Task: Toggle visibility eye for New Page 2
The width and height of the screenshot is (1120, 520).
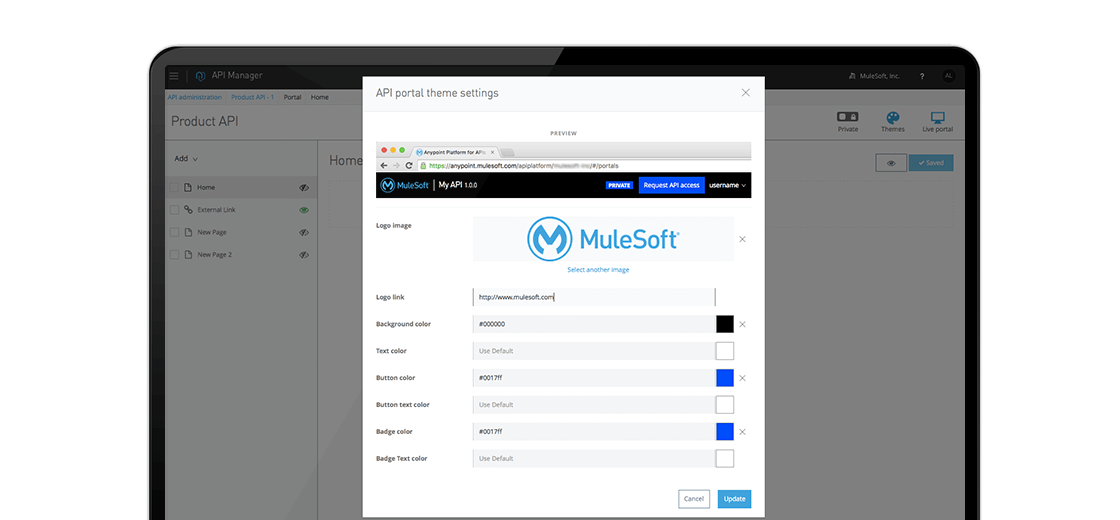Action: pos(304,254)
